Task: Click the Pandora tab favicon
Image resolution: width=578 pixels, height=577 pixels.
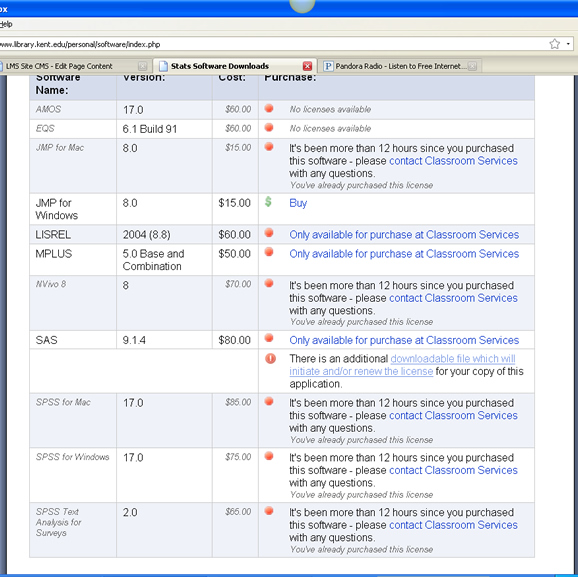Action: point(328,66)
